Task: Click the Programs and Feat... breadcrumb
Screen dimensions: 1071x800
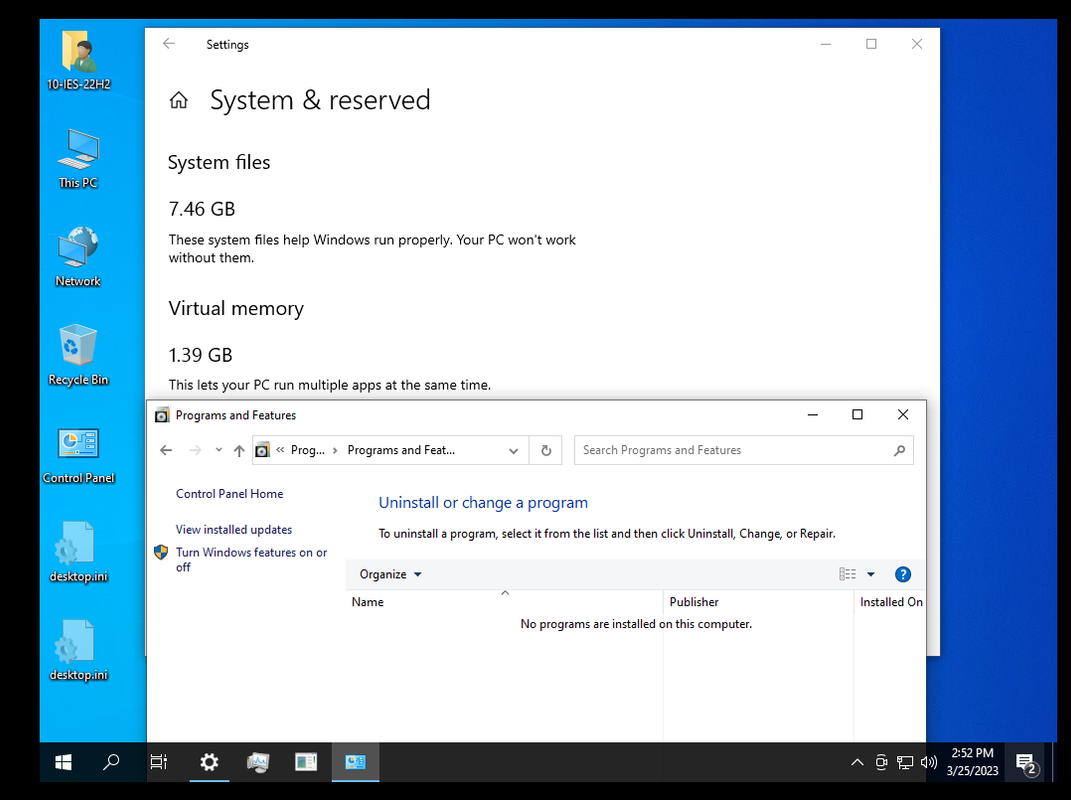Action: pos(401,450)
